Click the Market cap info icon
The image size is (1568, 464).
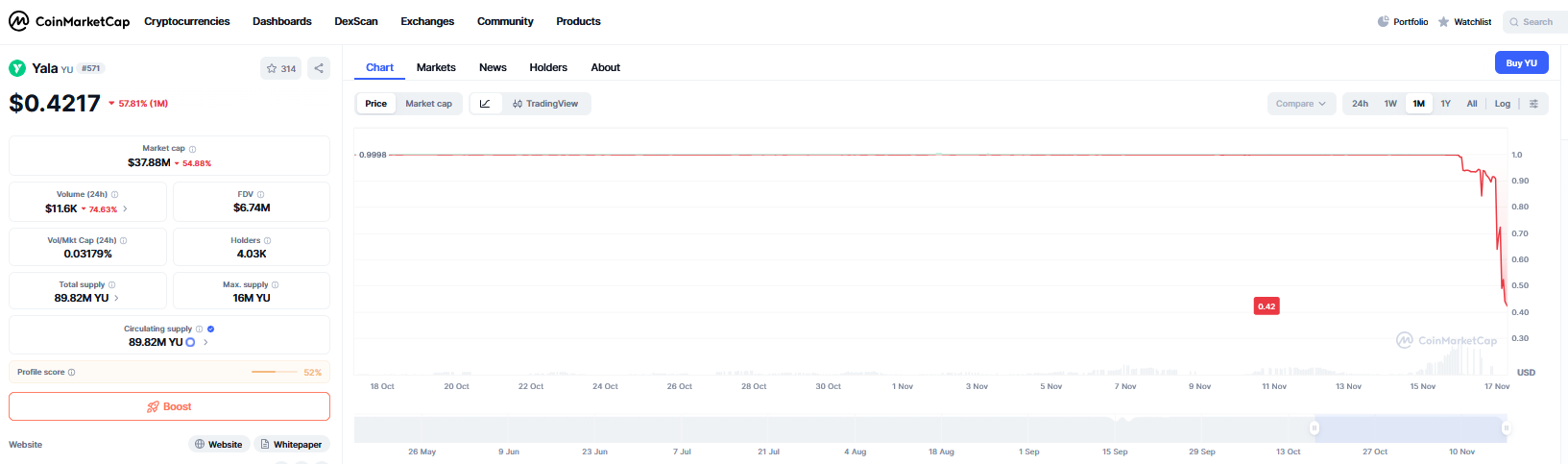point(192,149)
